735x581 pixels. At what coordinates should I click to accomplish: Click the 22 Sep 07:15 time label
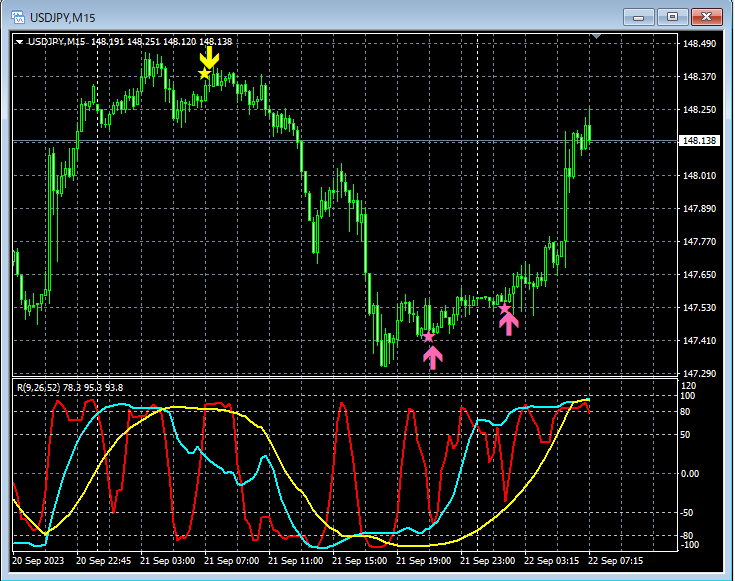(x=615, y=561)
